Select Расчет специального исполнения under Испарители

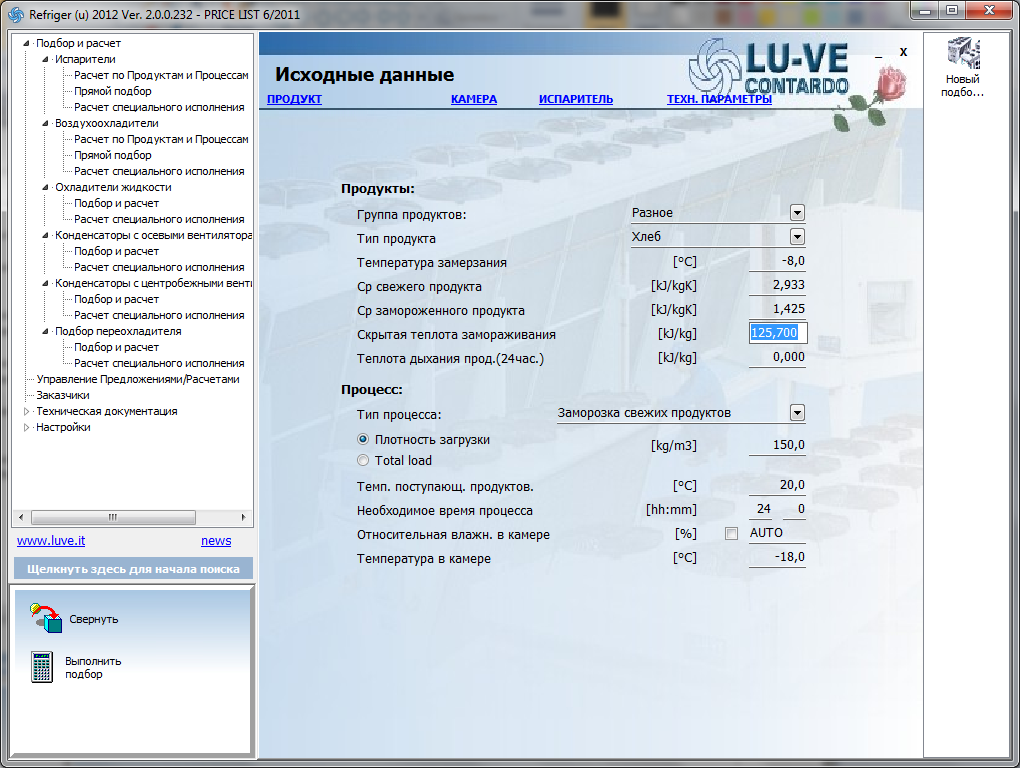click(159, 107)
